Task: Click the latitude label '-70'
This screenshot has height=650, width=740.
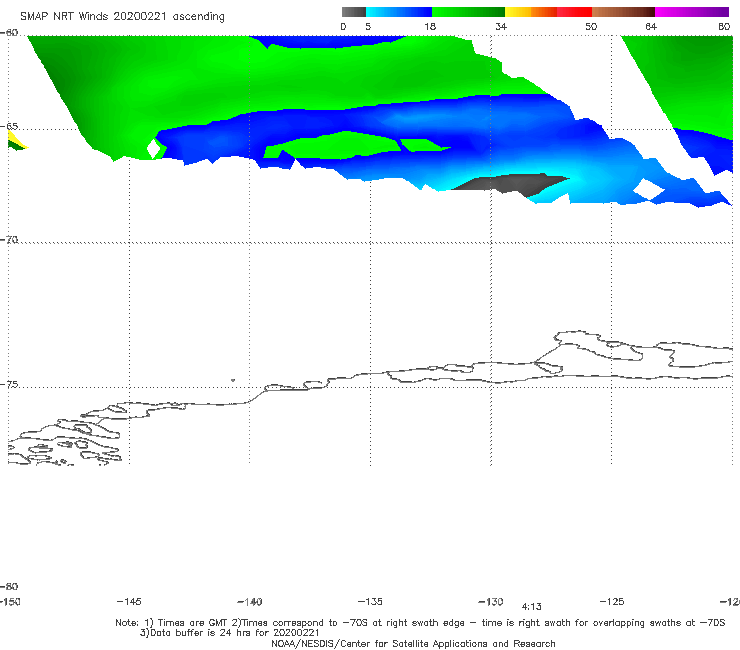Action: pyautogui.click(x=9, y=240)
